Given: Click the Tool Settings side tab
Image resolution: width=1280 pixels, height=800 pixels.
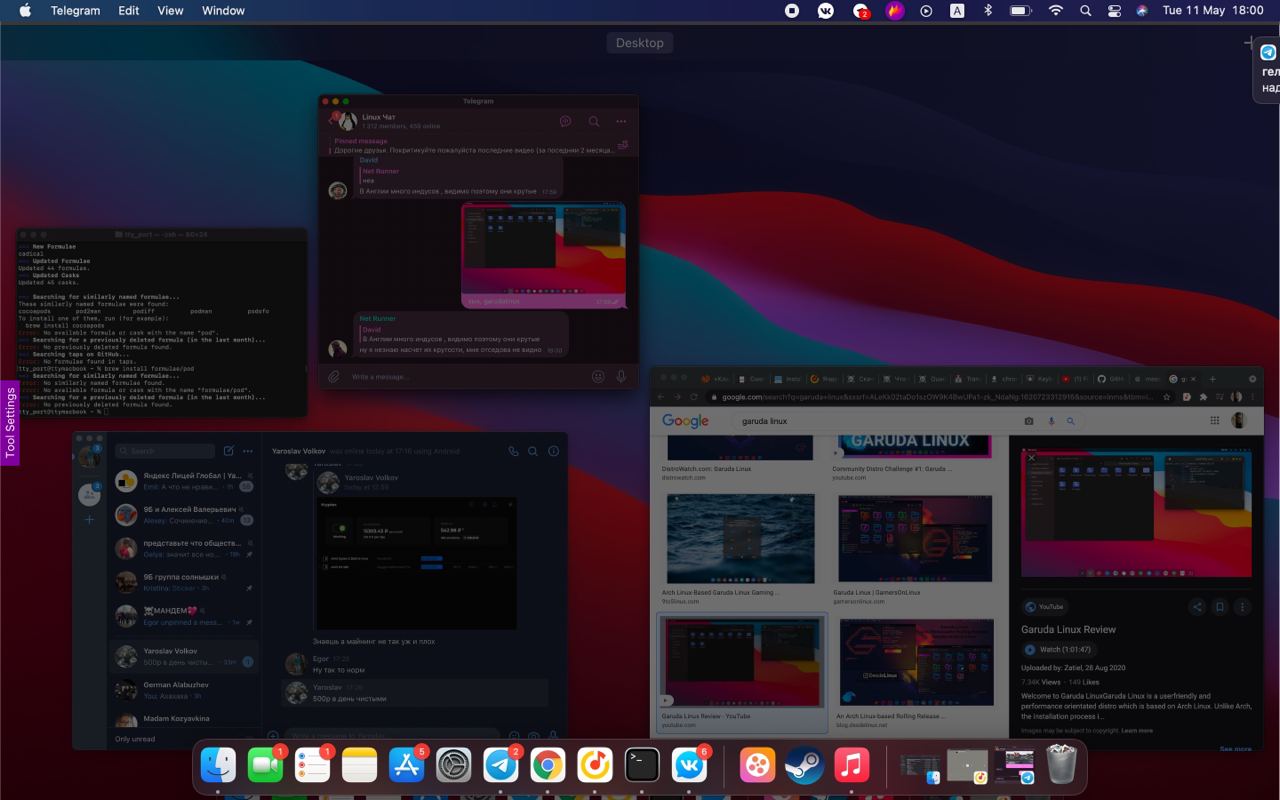Looking at the screenshot, I should point(11,422).
